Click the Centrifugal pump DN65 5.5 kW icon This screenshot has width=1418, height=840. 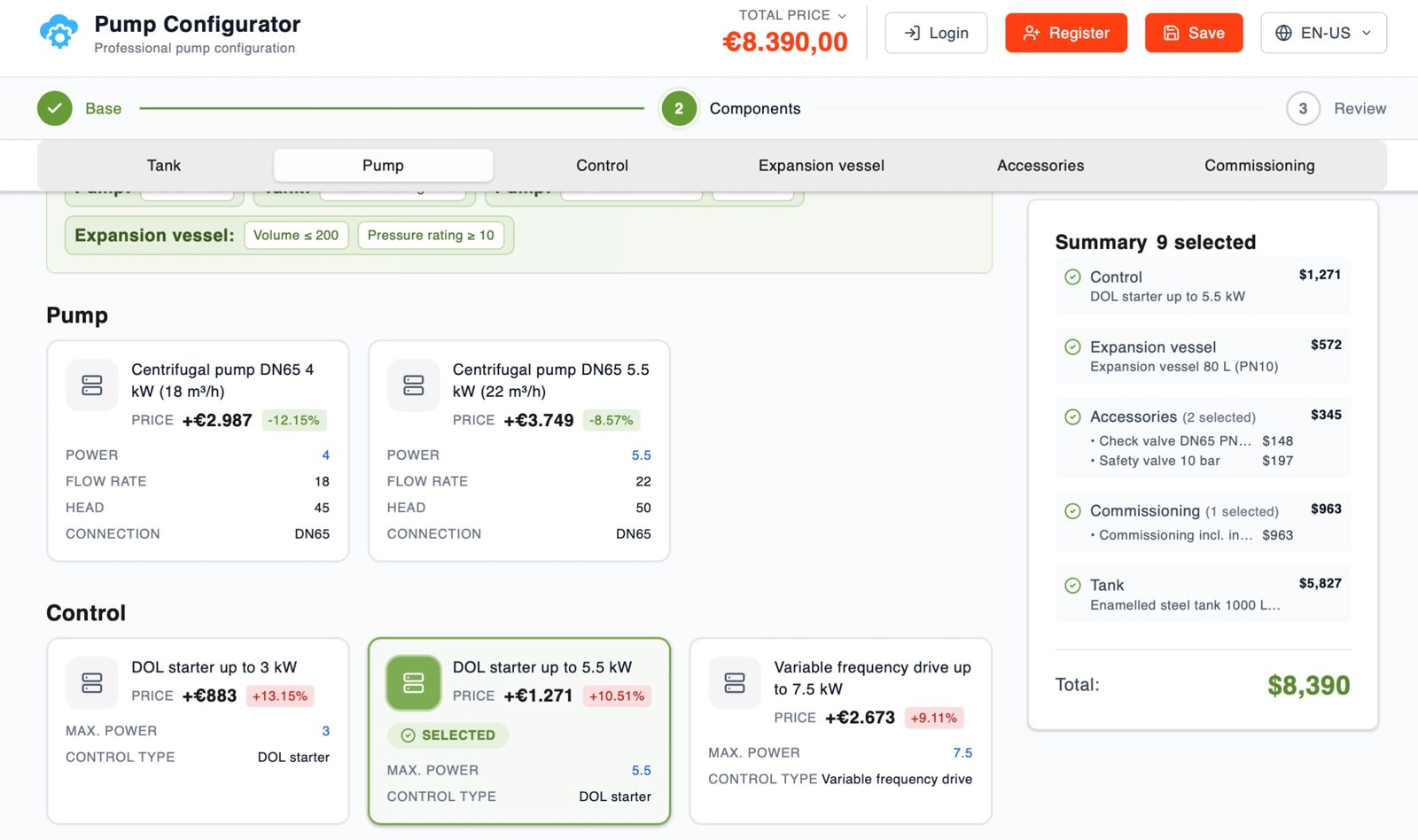tap(414, 385)
